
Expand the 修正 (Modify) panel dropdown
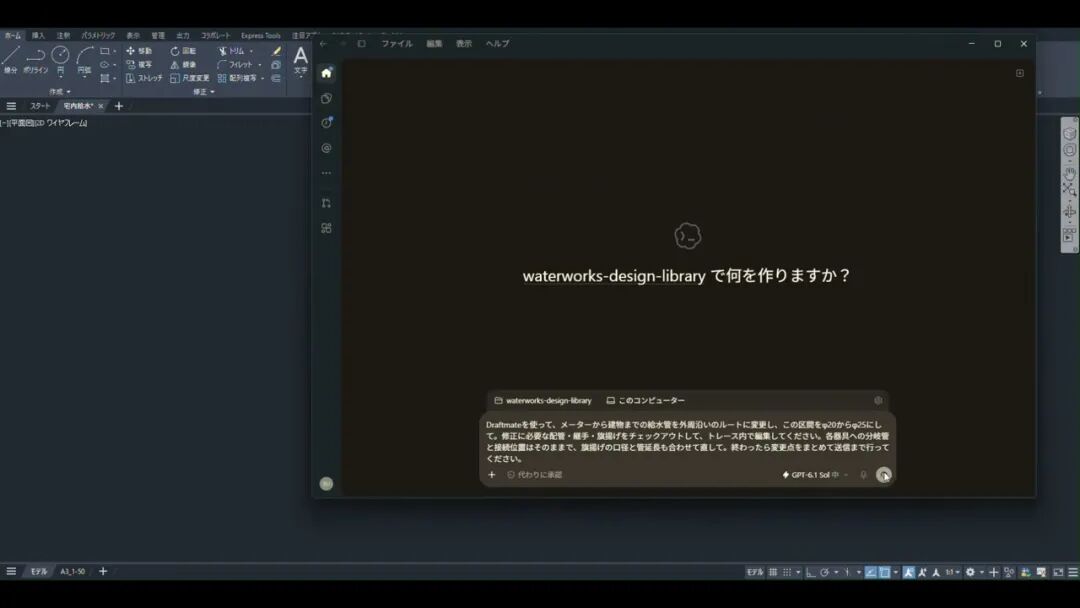coord(204,92)
